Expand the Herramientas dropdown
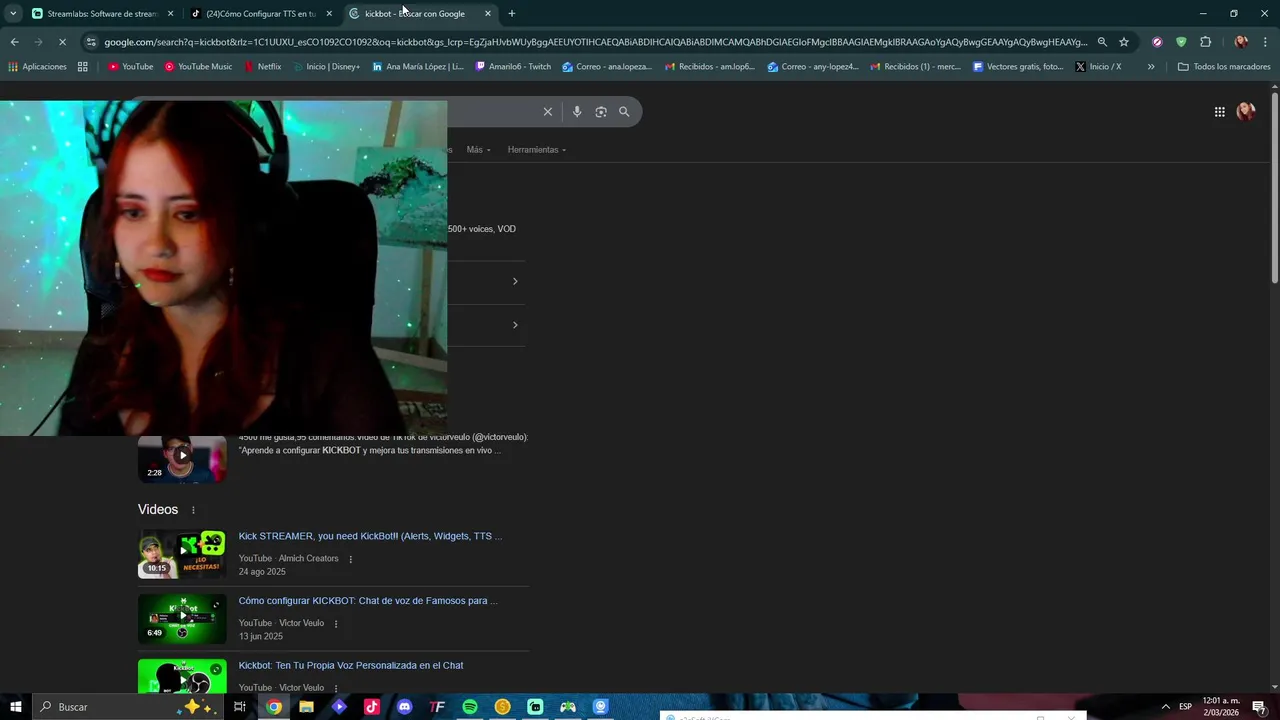The width and height of the screenshot is (1280, 720). pyautogui.click(x=537, y=150)
